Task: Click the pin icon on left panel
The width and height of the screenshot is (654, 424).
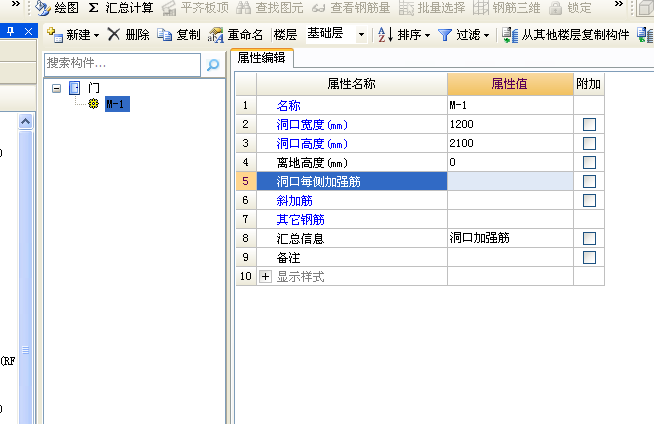Action: tap(11, 31)
